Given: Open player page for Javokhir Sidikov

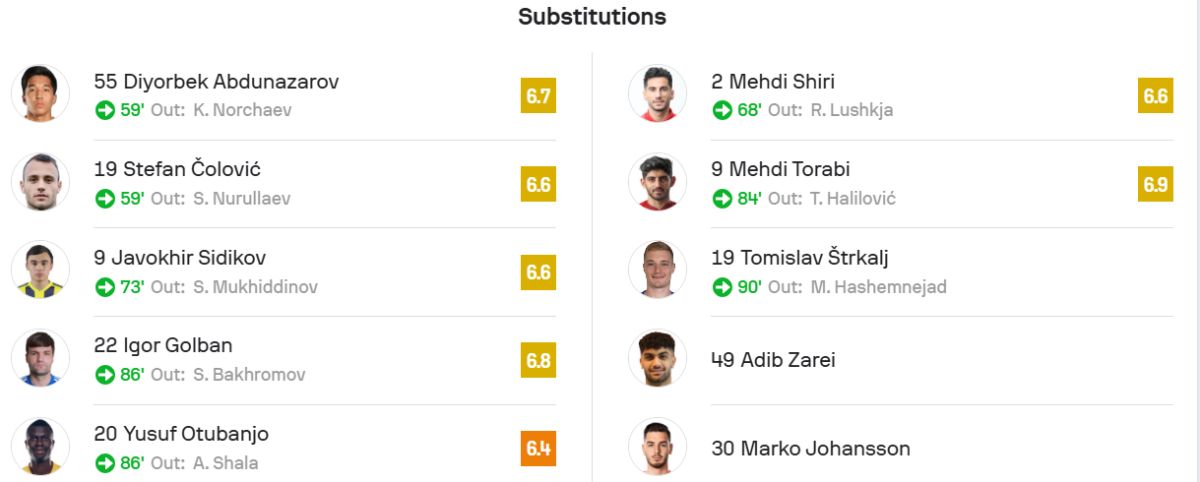Looking at the screenshot, I should click(179, 258).
